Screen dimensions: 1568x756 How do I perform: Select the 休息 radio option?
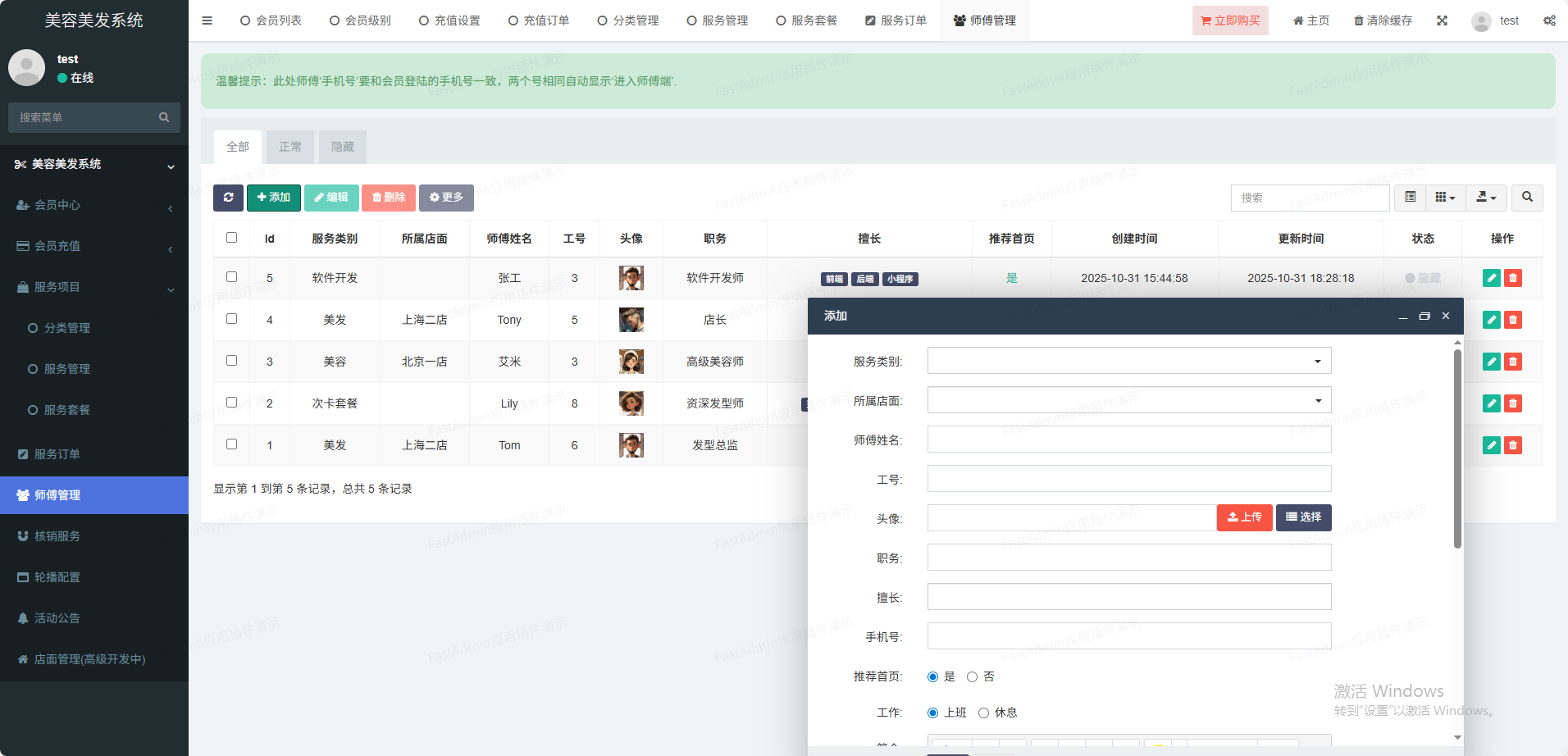[983, 713]
